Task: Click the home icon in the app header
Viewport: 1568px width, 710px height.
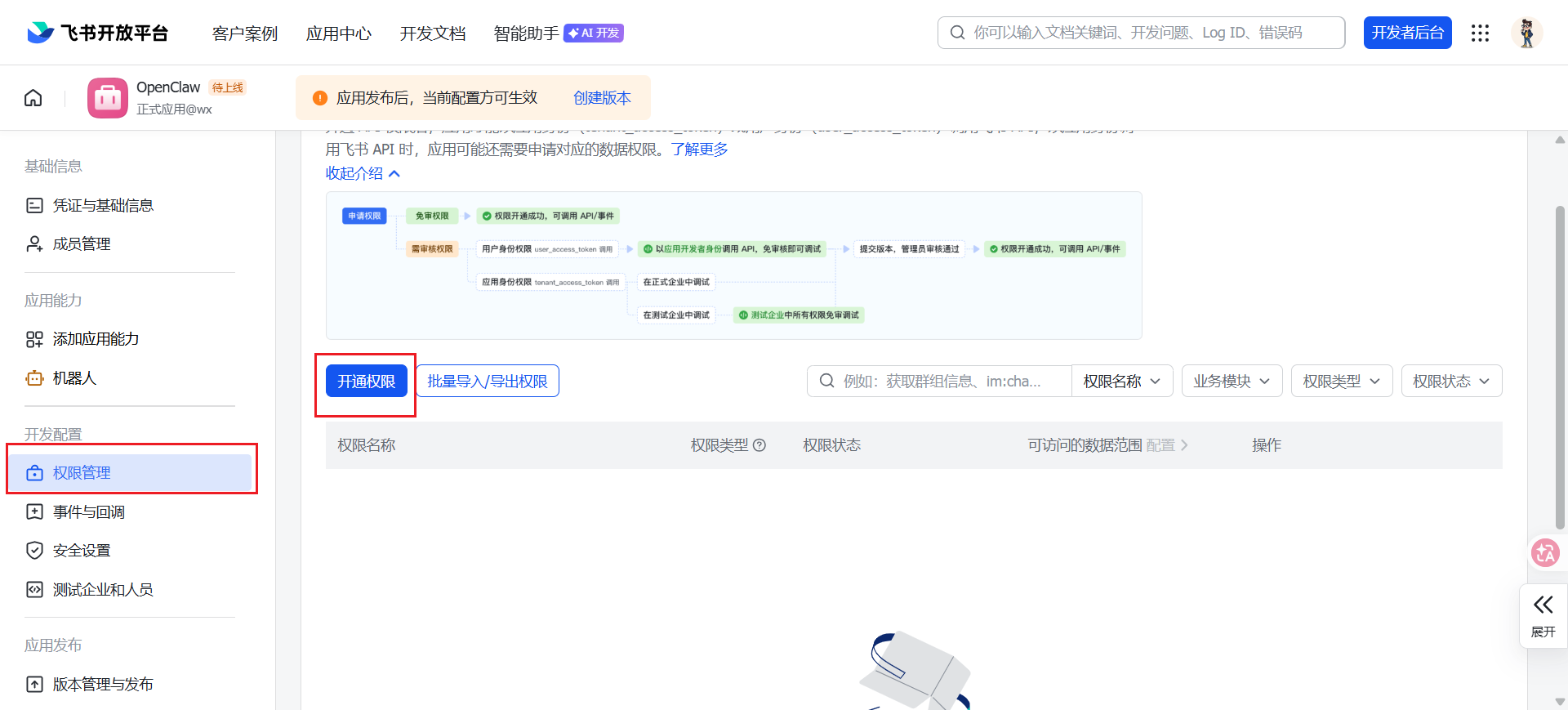Action: pyautogui.click(x=33, y=98)
